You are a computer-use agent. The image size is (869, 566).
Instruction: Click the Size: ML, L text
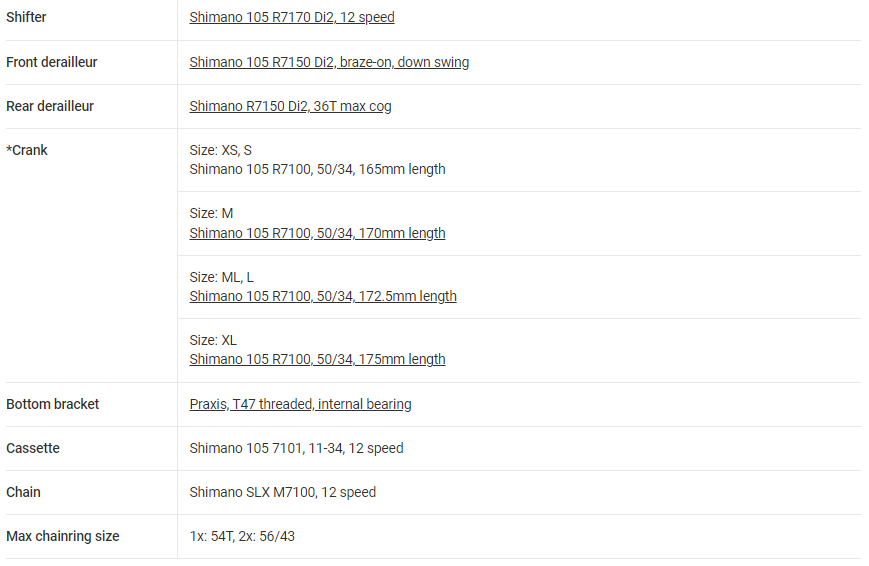tap(222, 277)
